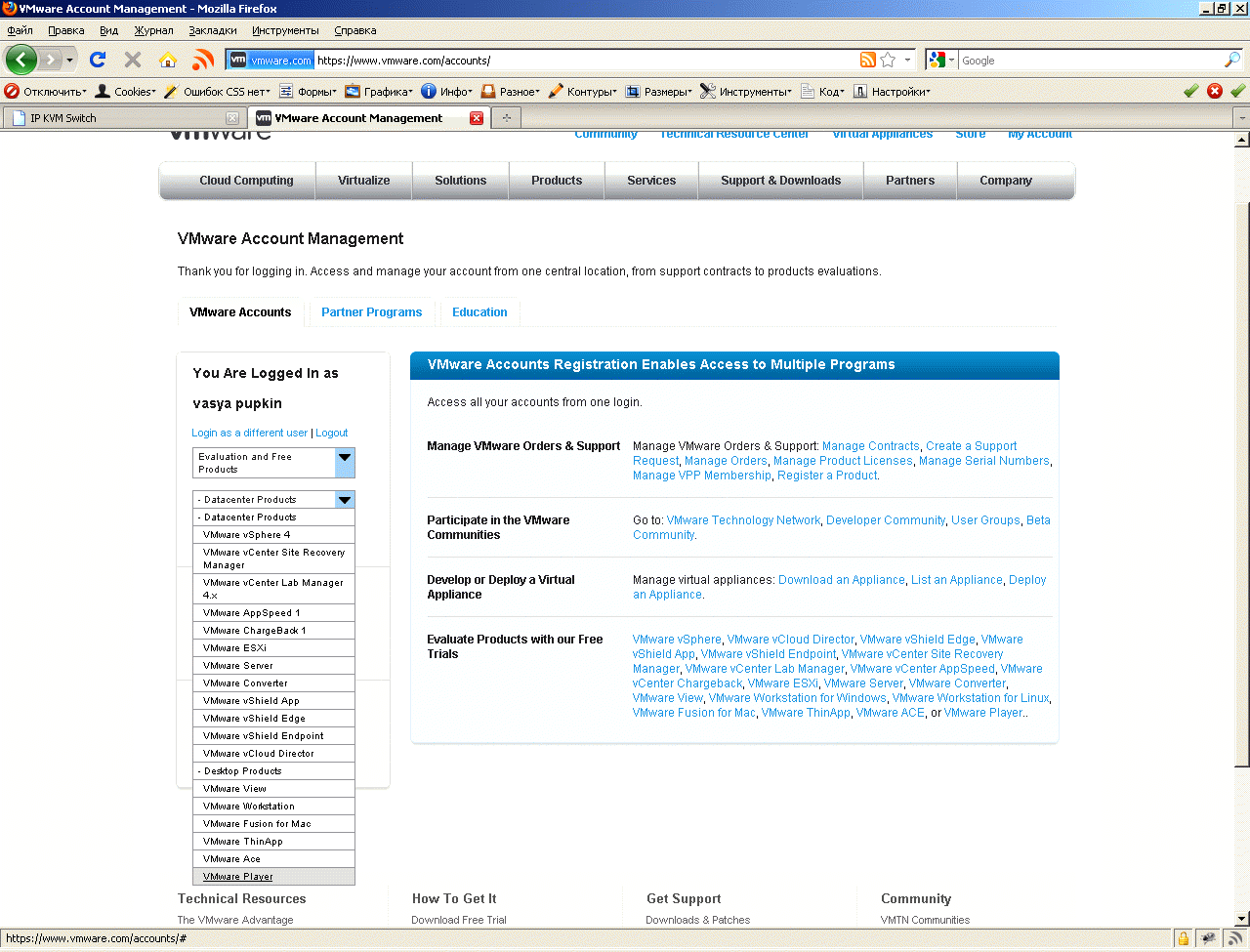Viewport: 1250px width, 952px height.
Task: Open the Файл menu
Action: coord(20,30)
